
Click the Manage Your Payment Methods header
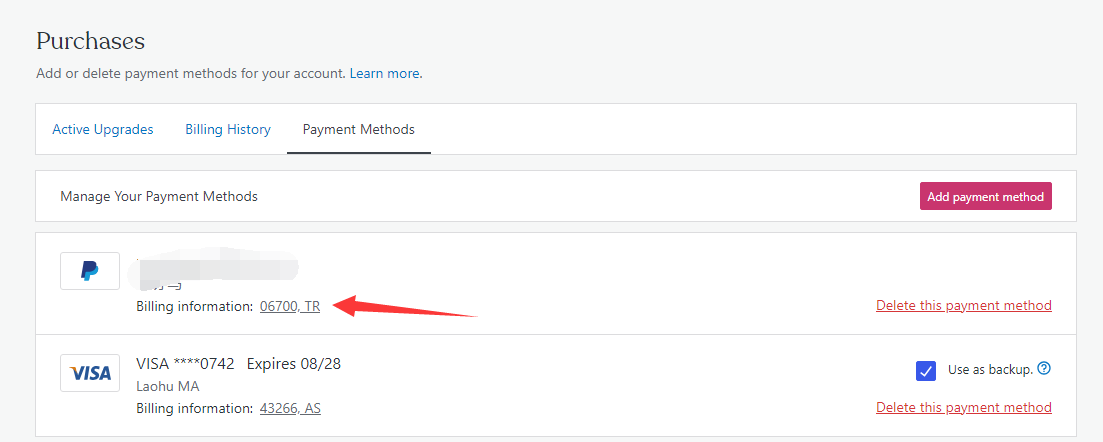159,196
